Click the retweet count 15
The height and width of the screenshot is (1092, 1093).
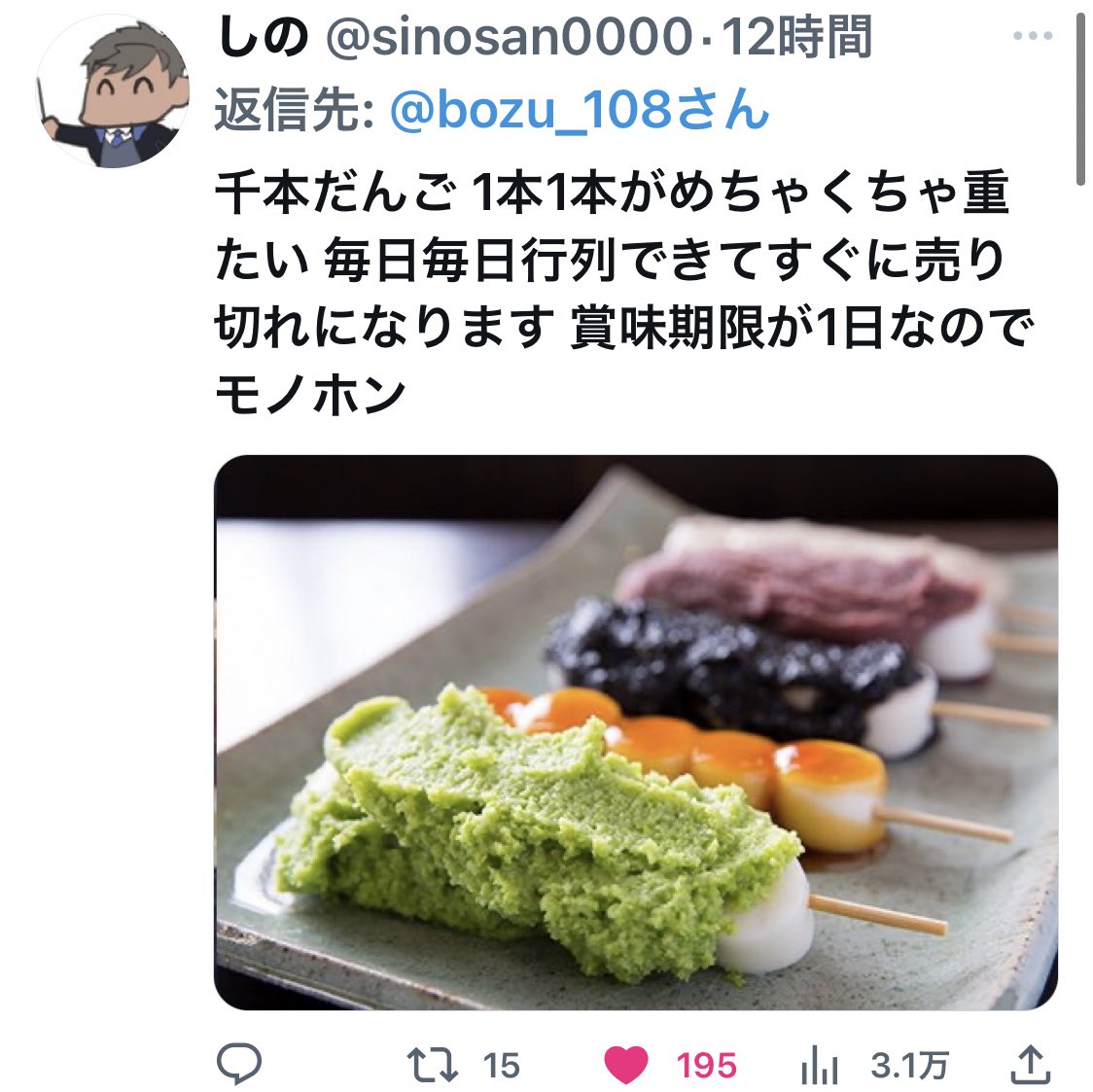click(501, 1066)
